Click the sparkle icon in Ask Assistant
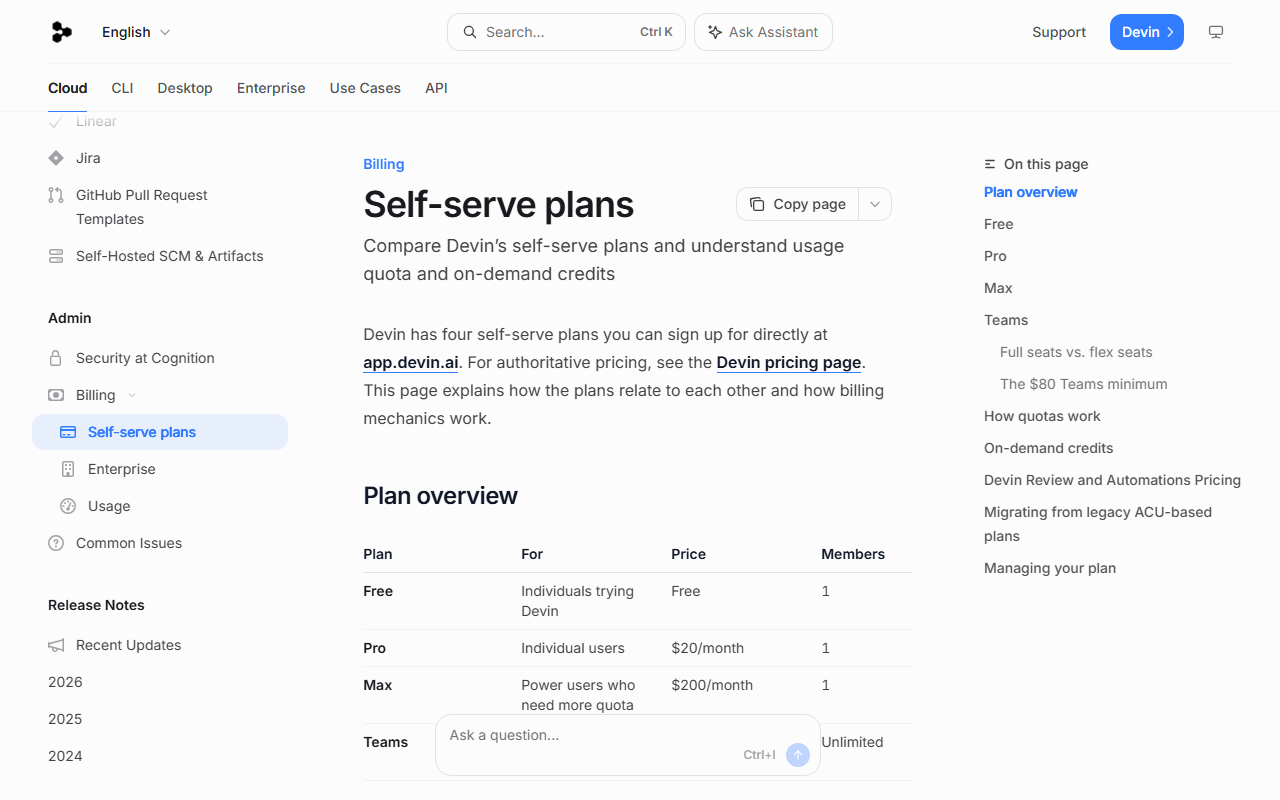 tap(715, 32)
